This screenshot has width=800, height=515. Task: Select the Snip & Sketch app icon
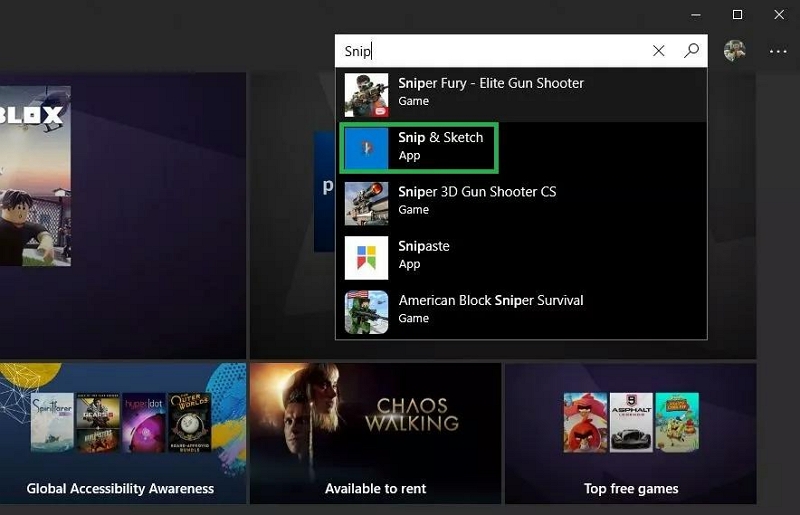366,149
